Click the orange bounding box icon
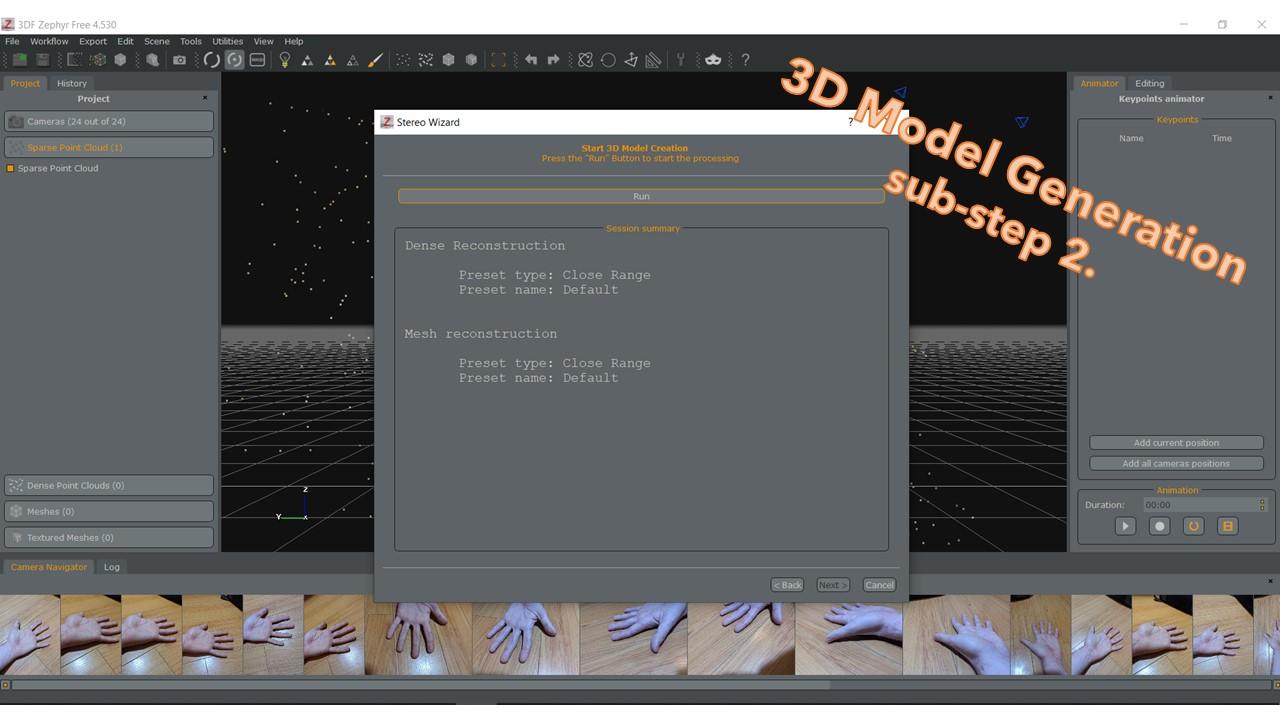 [498, 60]
